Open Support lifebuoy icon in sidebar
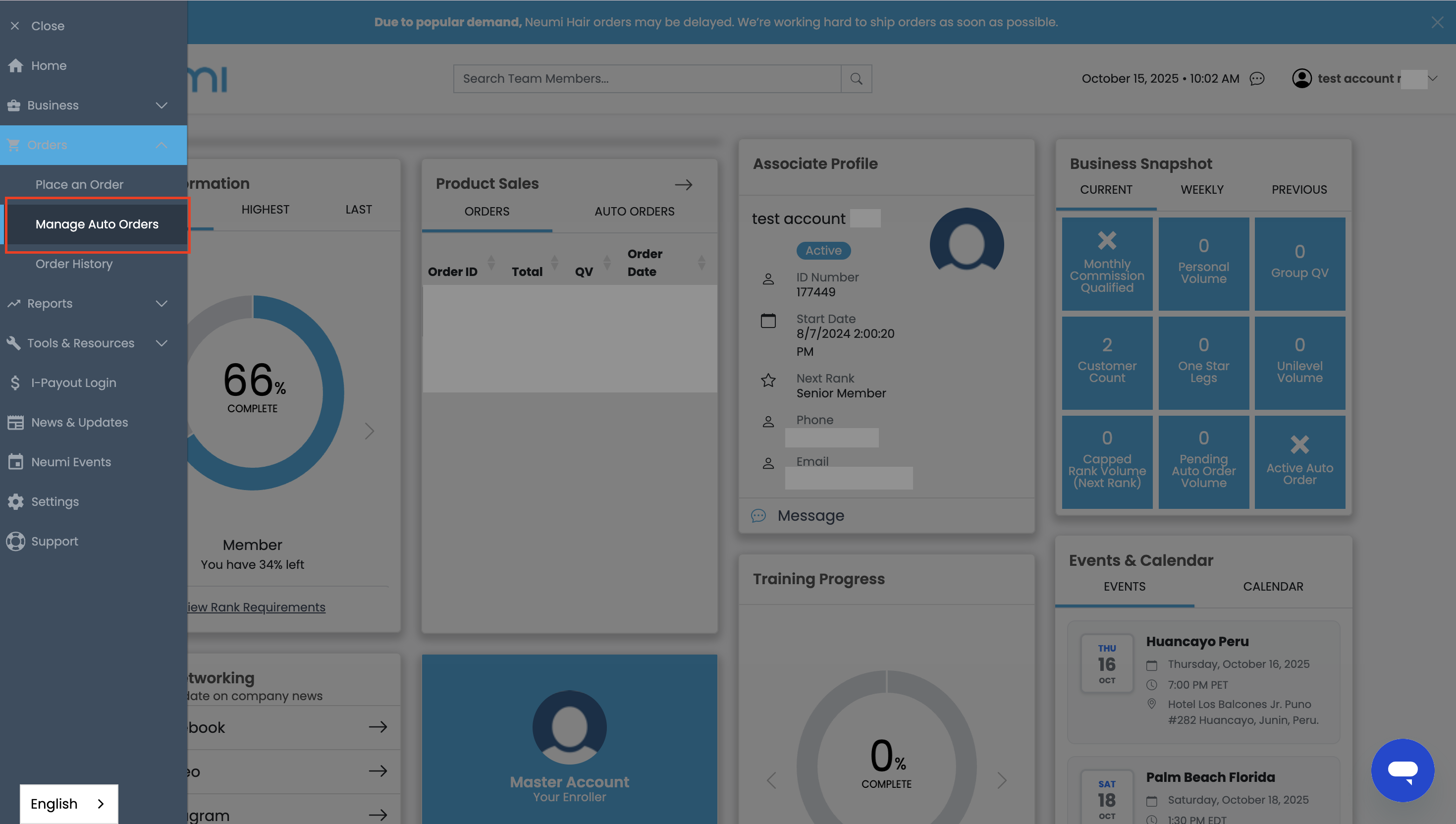This screenshot has width=1456, height=824. click(x=15, y=541)
